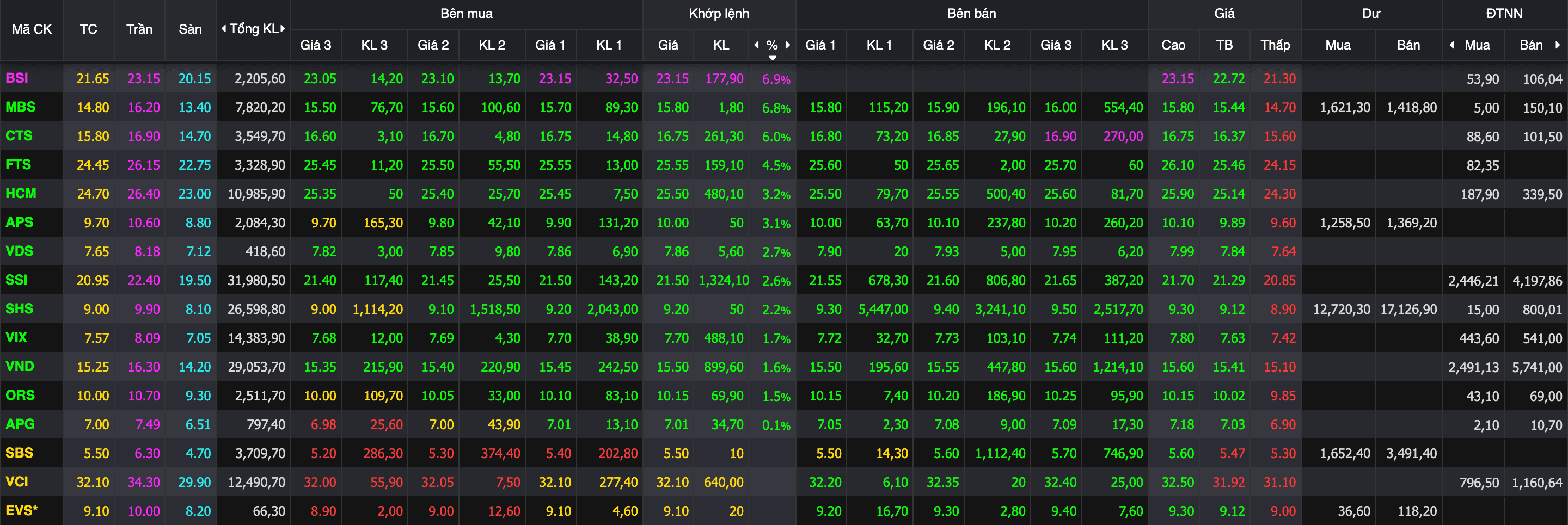The image size is (1568, 525).
Task: Sort by the Mã CK column header
Action: pyautogui.click(x=32, y=29)
